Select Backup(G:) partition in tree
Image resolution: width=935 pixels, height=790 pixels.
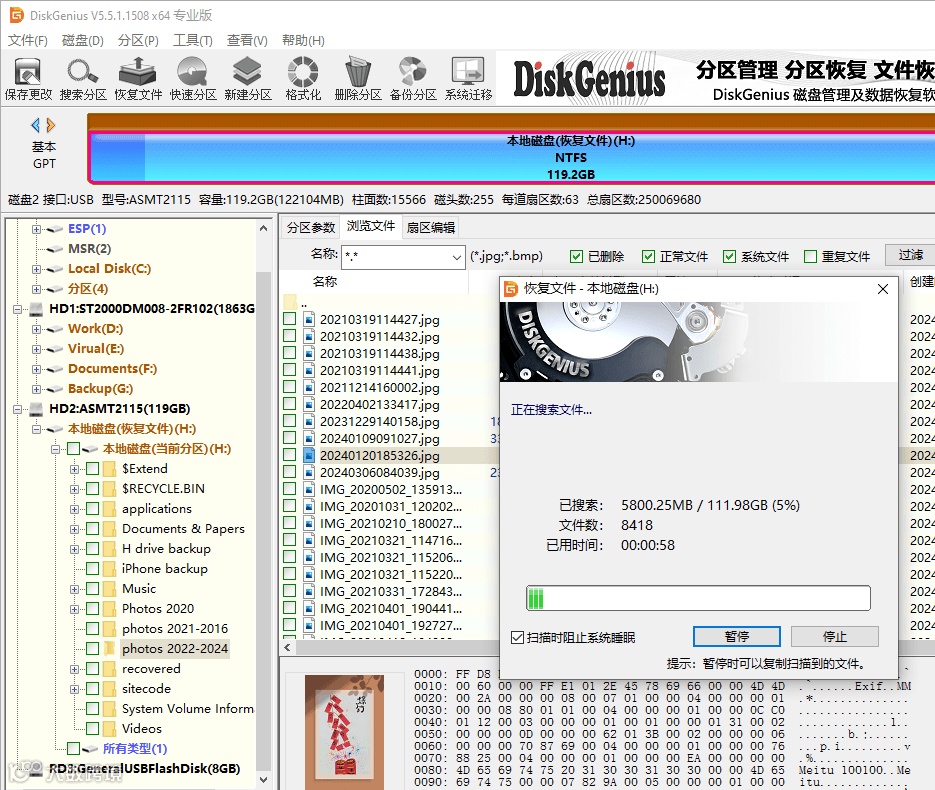pyautogui.click(x=100, y=389)
